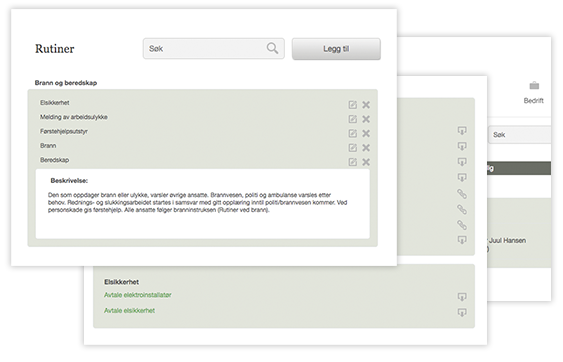Select the Elsikkerhet row in Rutiner list
Image resolution: width=563 pixels, height=362 pixels.
(x=203, y=103)
